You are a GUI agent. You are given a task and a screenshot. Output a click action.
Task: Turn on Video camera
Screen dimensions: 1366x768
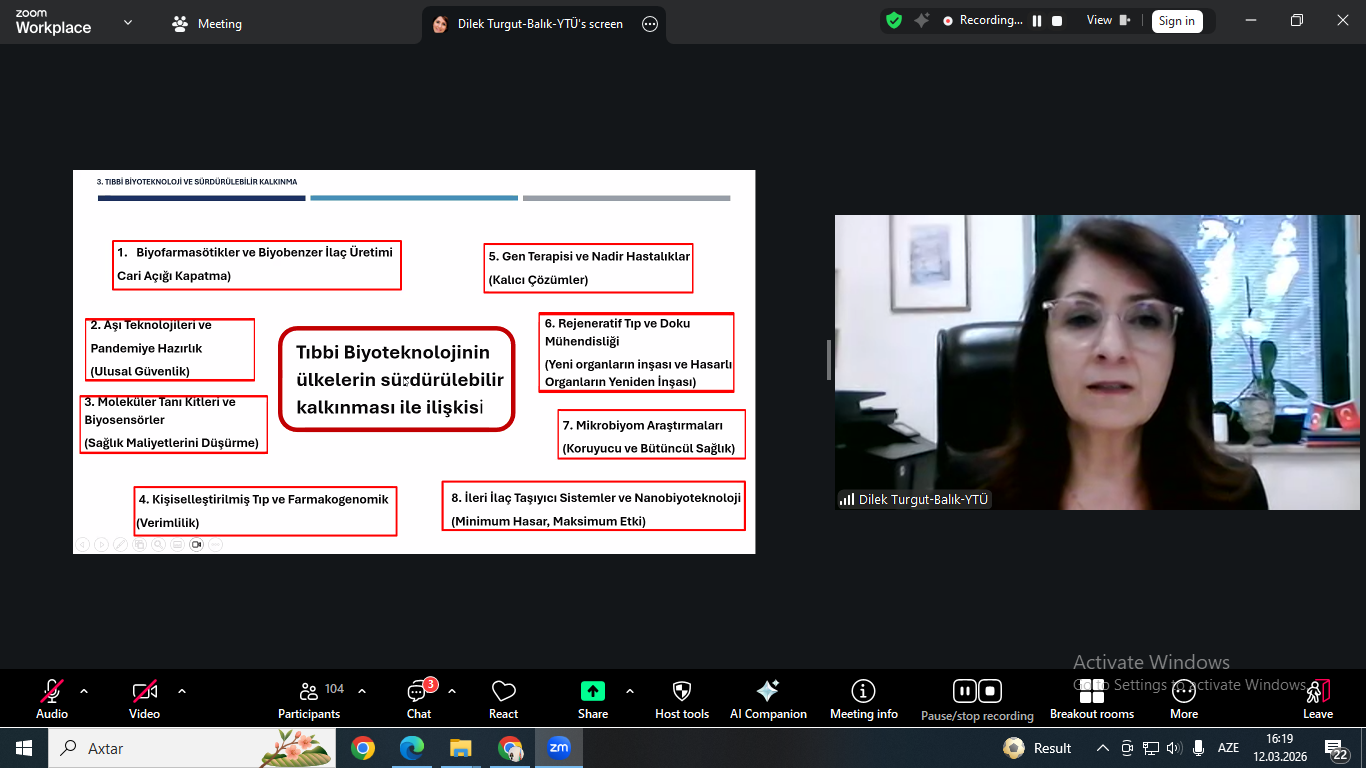(144, 699)
